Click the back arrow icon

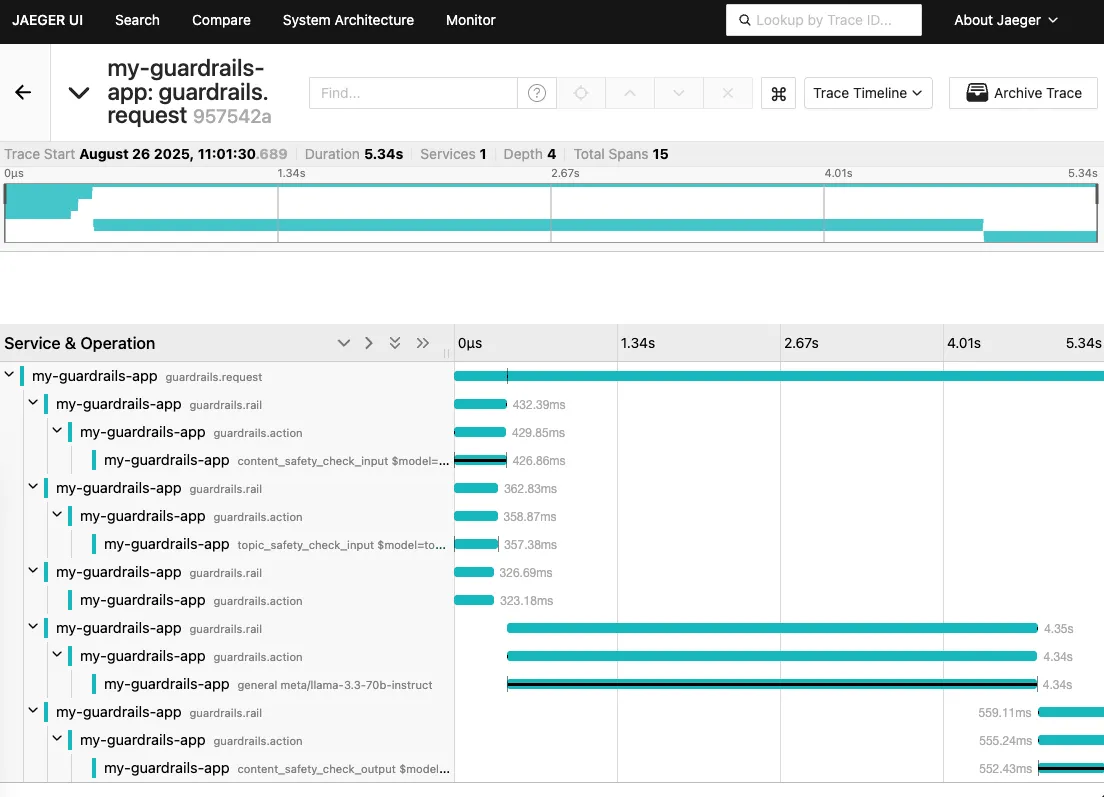point(23,92)
